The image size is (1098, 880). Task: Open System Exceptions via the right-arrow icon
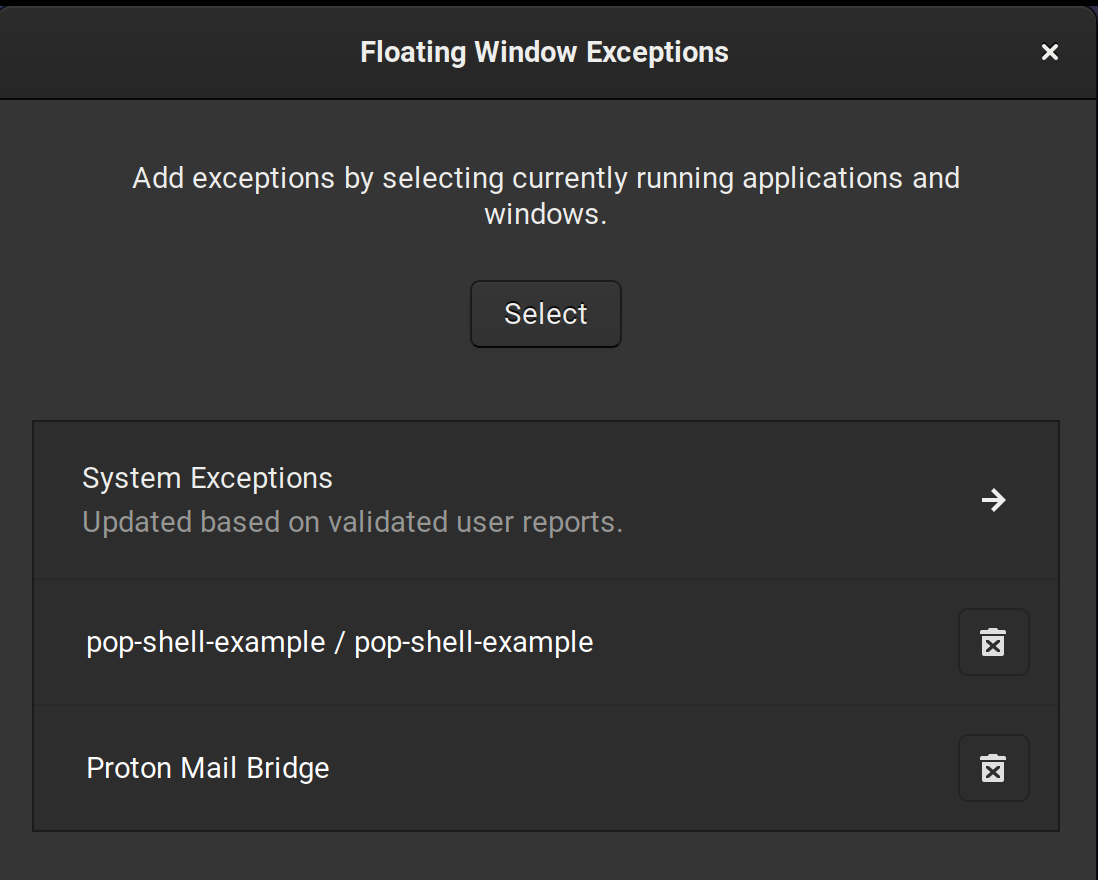pyautogui.click(x=992, y=500)
